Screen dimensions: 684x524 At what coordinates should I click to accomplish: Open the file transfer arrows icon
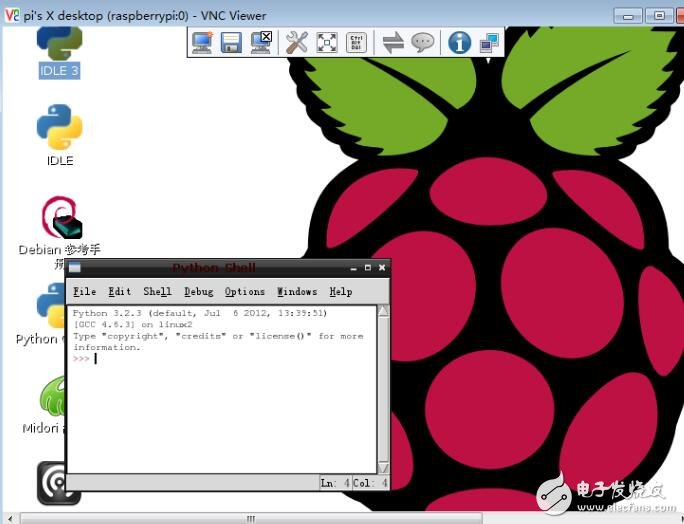[393, 42]
